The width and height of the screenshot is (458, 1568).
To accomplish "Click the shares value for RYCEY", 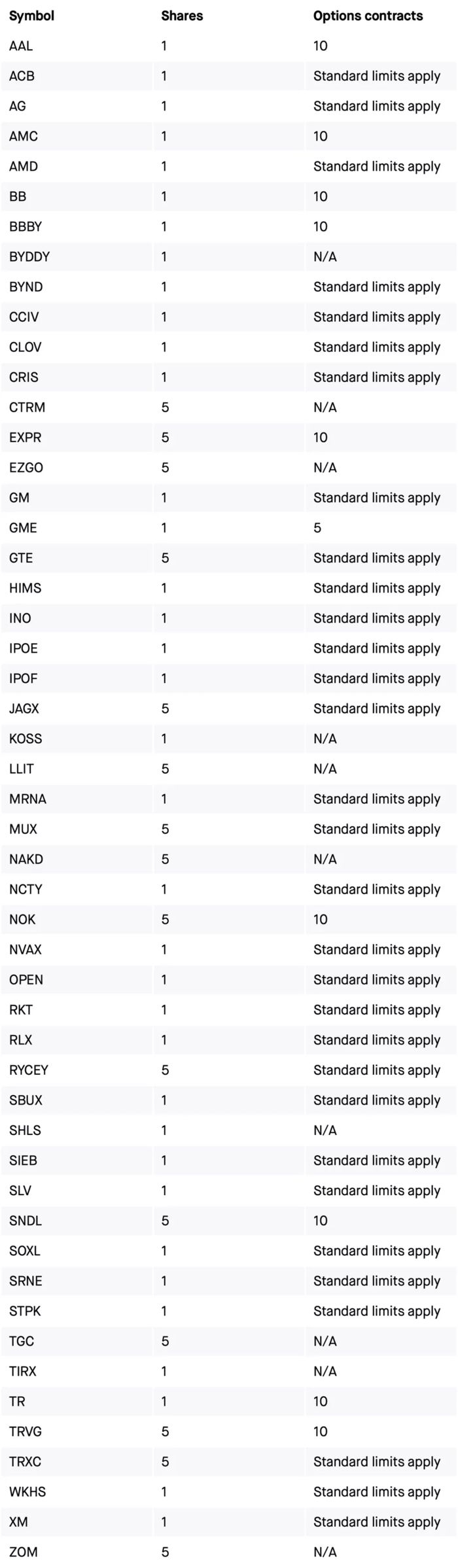I will click(x=165, y=1070).
